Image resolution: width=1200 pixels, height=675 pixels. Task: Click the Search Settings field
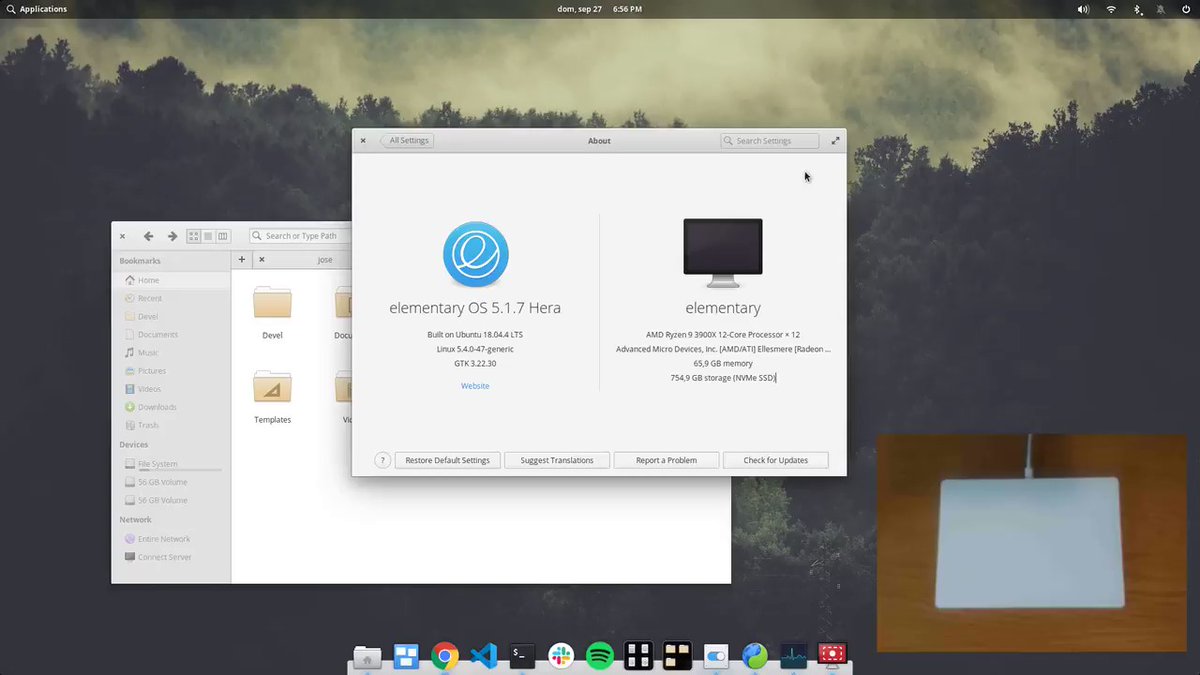point(770,141)
